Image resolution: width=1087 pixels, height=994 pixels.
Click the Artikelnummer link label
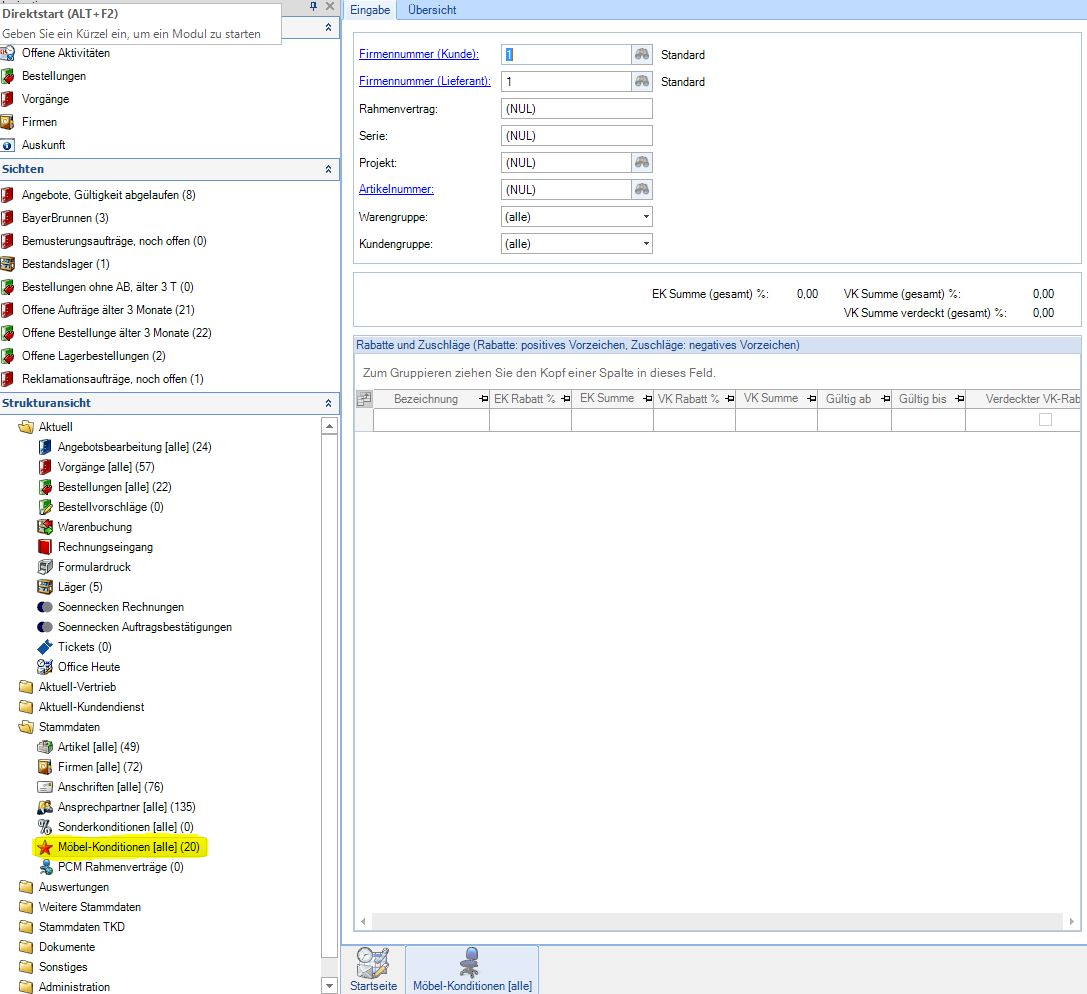(x=396, y=189)
